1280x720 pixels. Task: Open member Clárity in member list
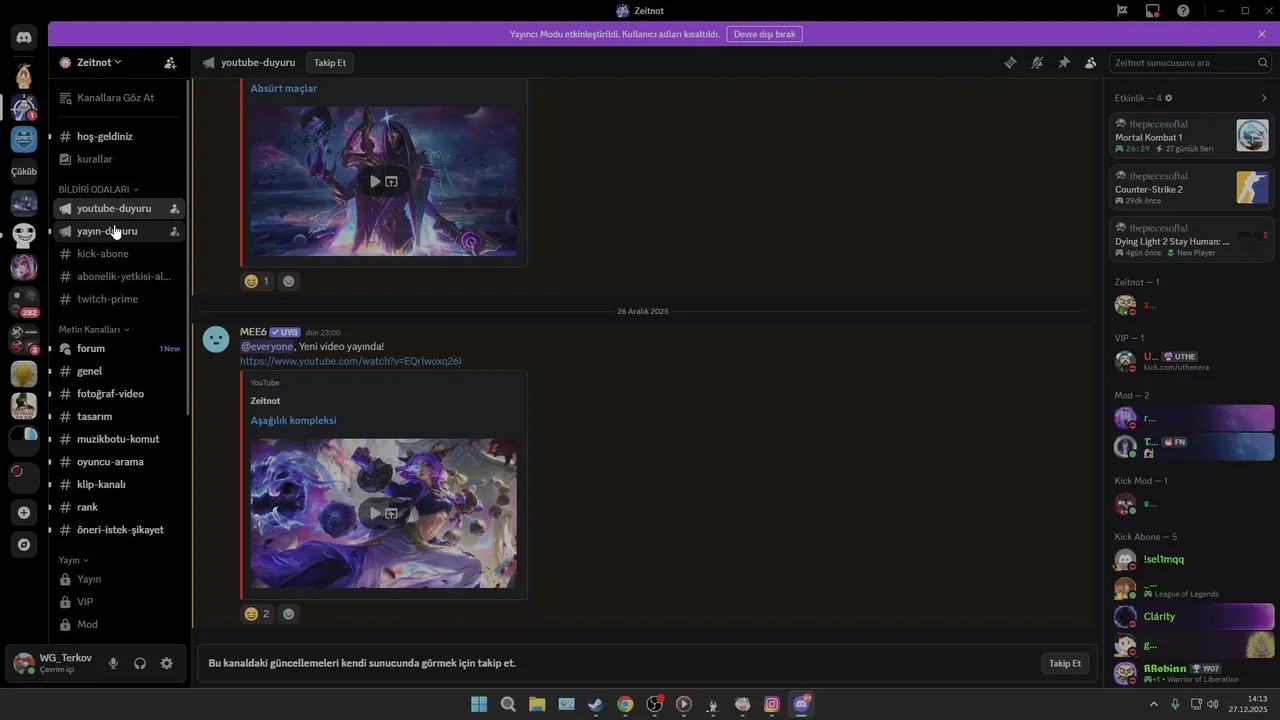1192,616
